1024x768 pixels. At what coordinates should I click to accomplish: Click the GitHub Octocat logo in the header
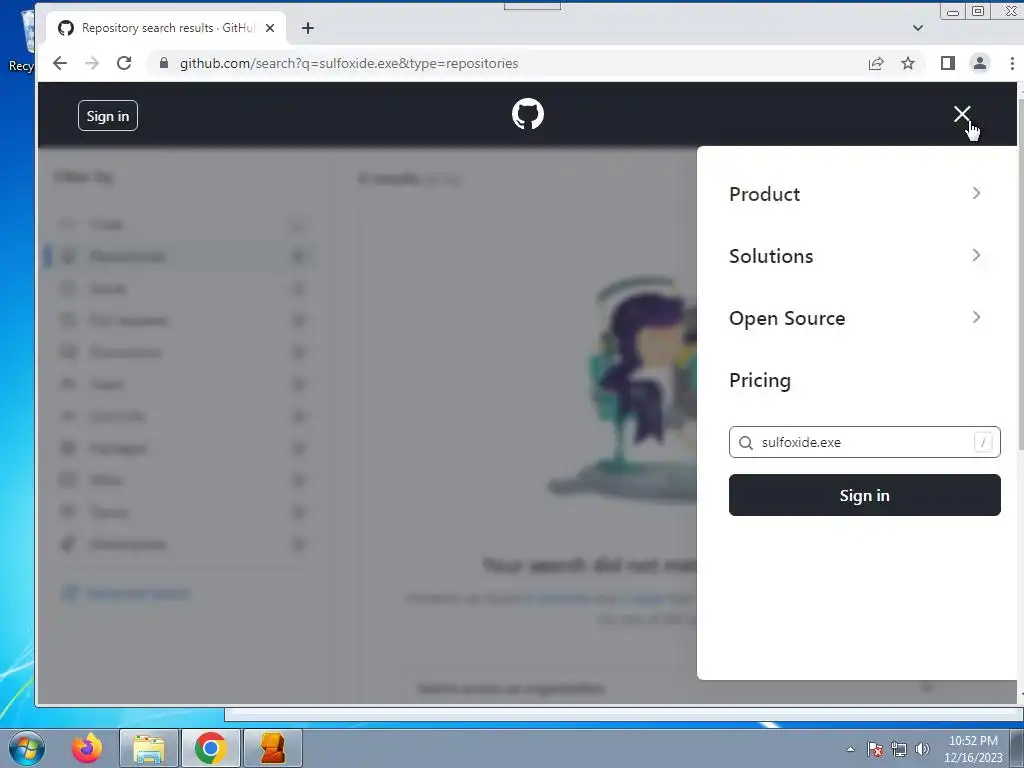point(528,114)
